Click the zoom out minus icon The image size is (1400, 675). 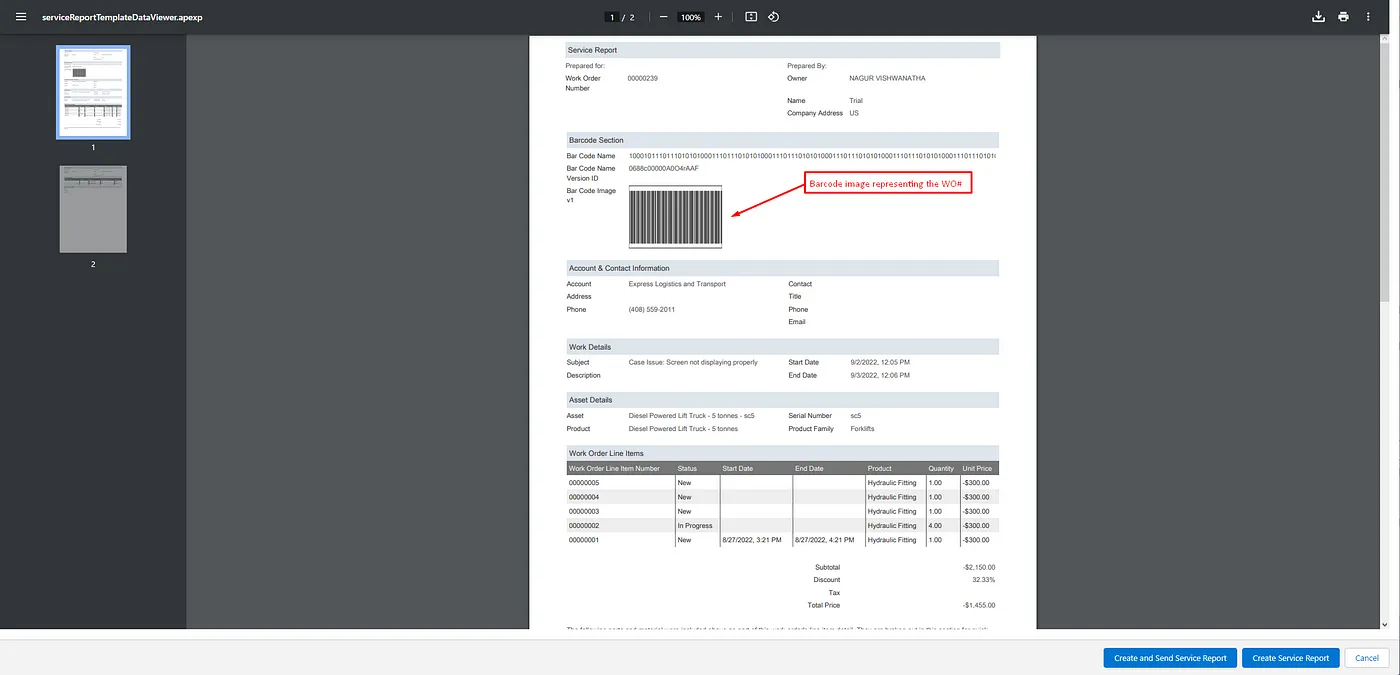click(x=663, y=17)
